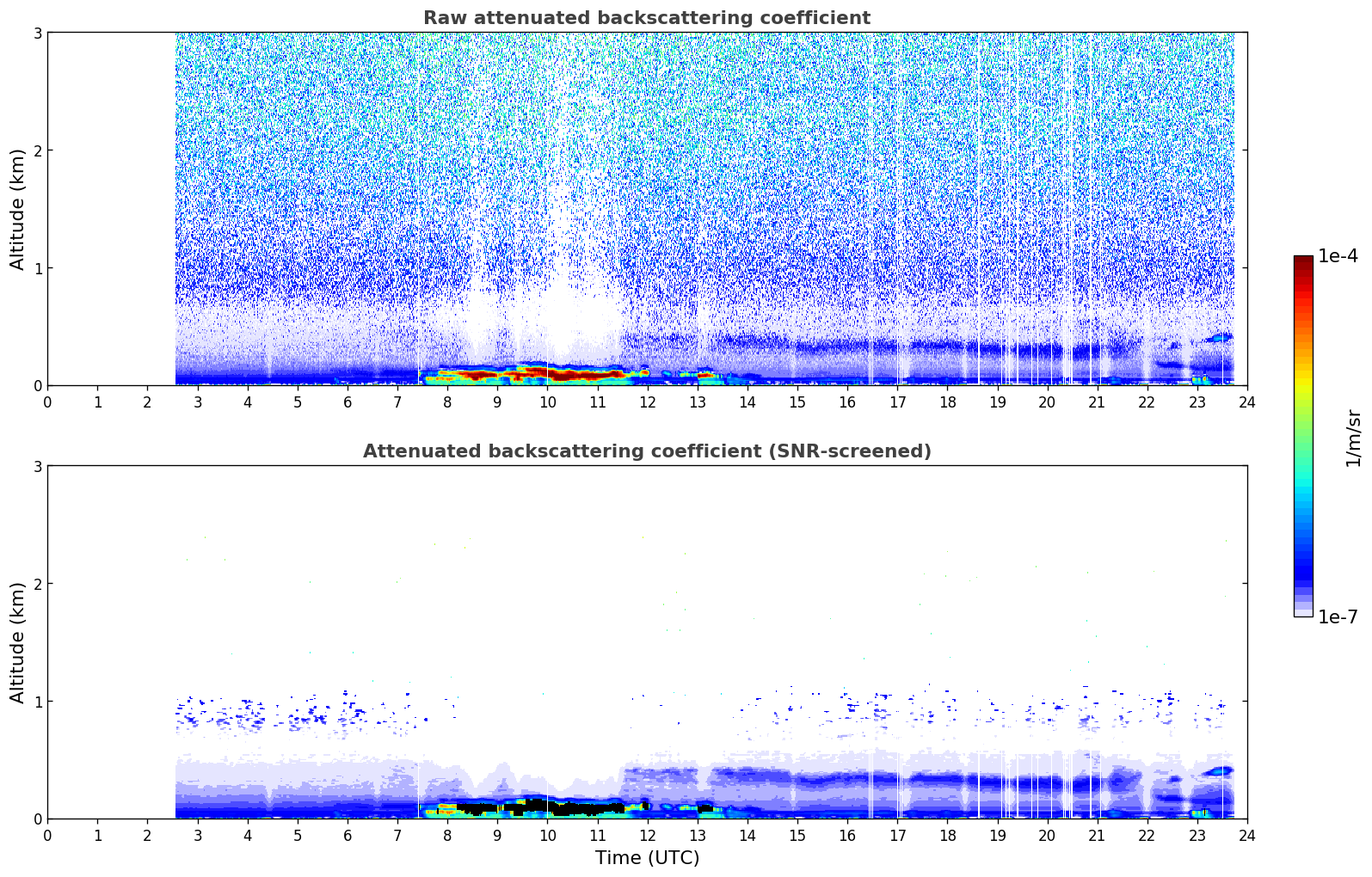Click the "Raw attenuated backscattering coefficient" plot title
The width and height of the screenshot is (1372, 877).
click(646, 18)
